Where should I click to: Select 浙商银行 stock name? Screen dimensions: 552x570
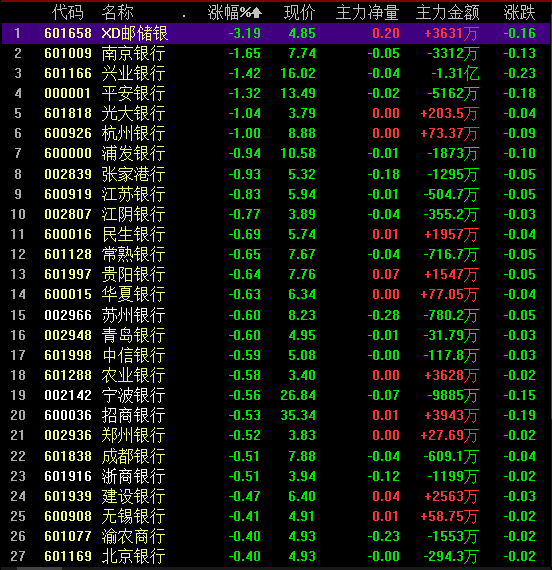click(x=133, y=476)
